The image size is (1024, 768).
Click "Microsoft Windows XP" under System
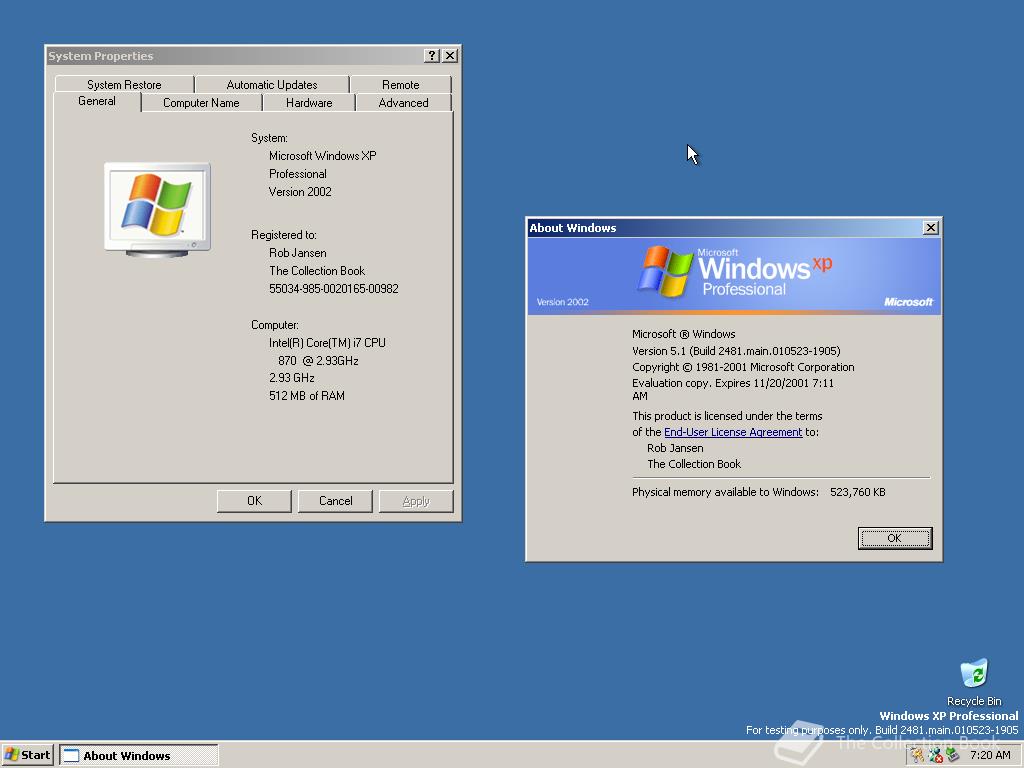(323, 156)
